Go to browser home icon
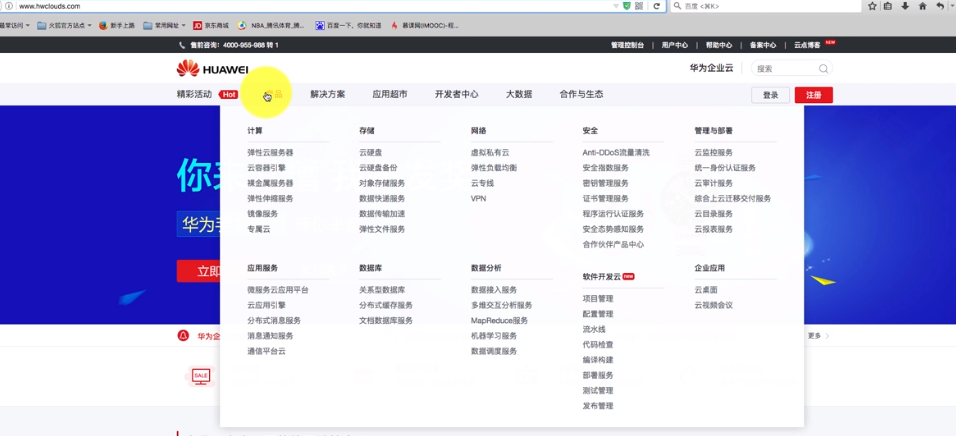956x436 pixels. click(922, 6)
